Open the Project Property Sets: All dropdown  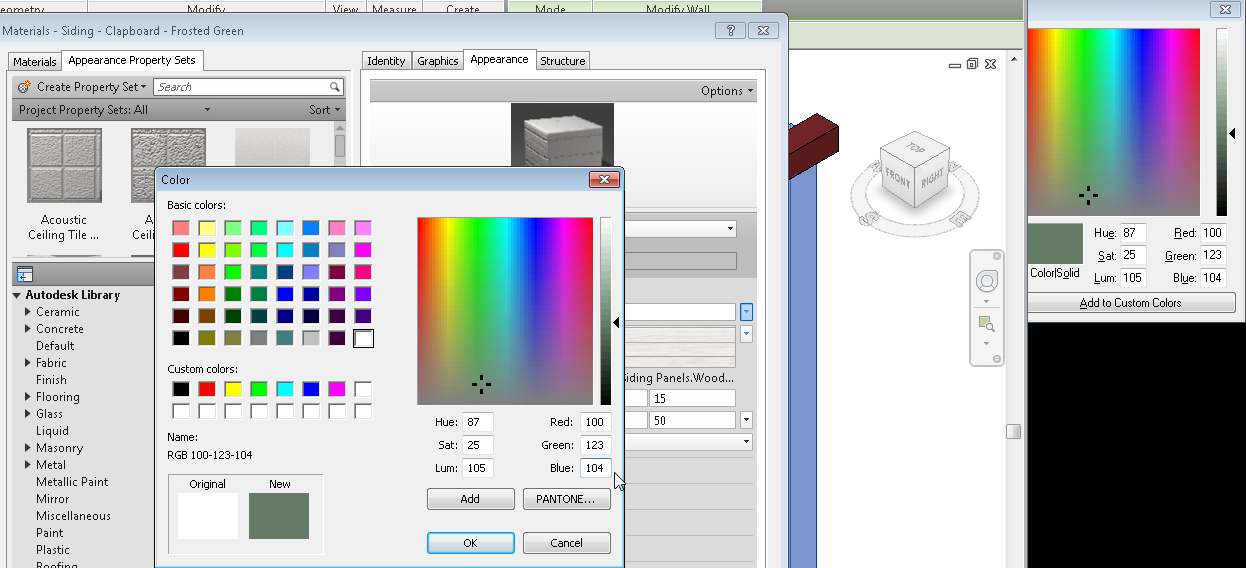pos(207,110)
